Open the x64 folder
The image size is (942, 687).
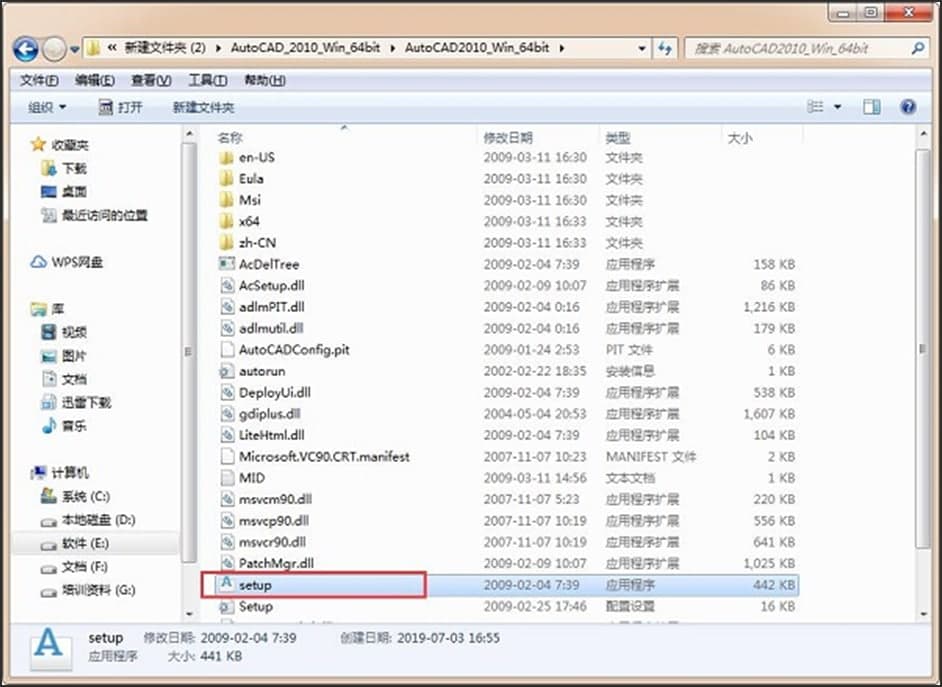248,221
